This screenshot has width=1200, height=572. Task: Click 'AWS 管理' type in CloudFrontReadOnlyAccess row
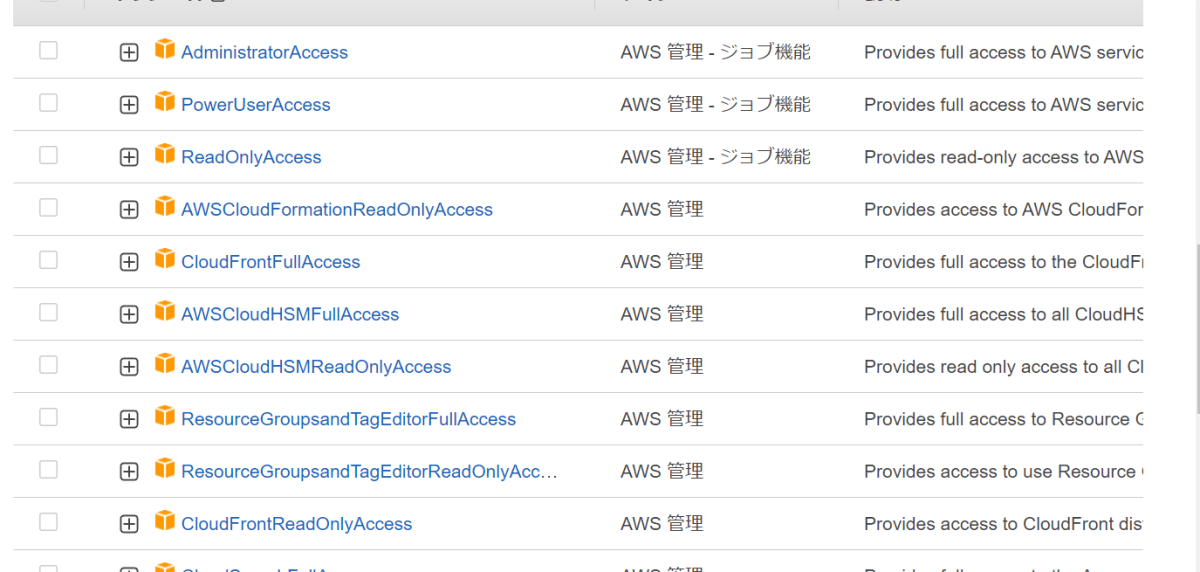click(x=662, y=523)
